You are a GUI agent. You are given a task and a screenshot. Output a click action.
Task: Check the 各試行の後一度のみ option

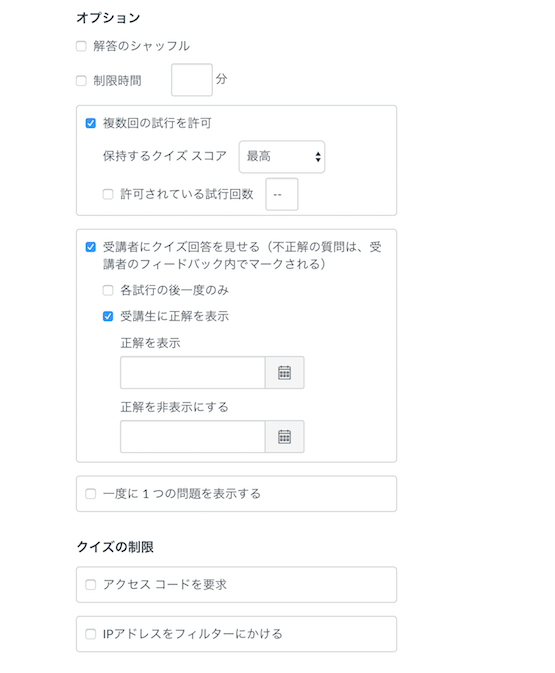tap(108, 291)
